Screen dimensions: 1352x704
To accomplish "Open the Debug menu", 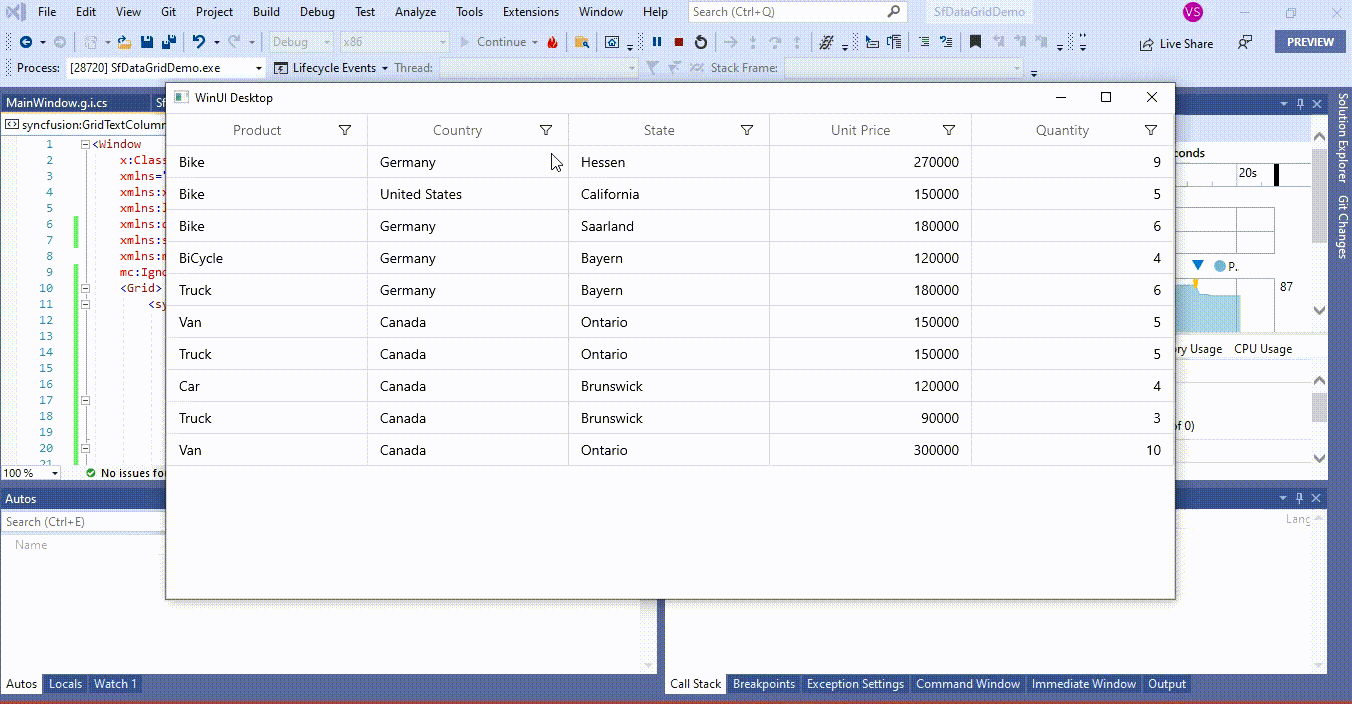I will click(x=317, y=12).
